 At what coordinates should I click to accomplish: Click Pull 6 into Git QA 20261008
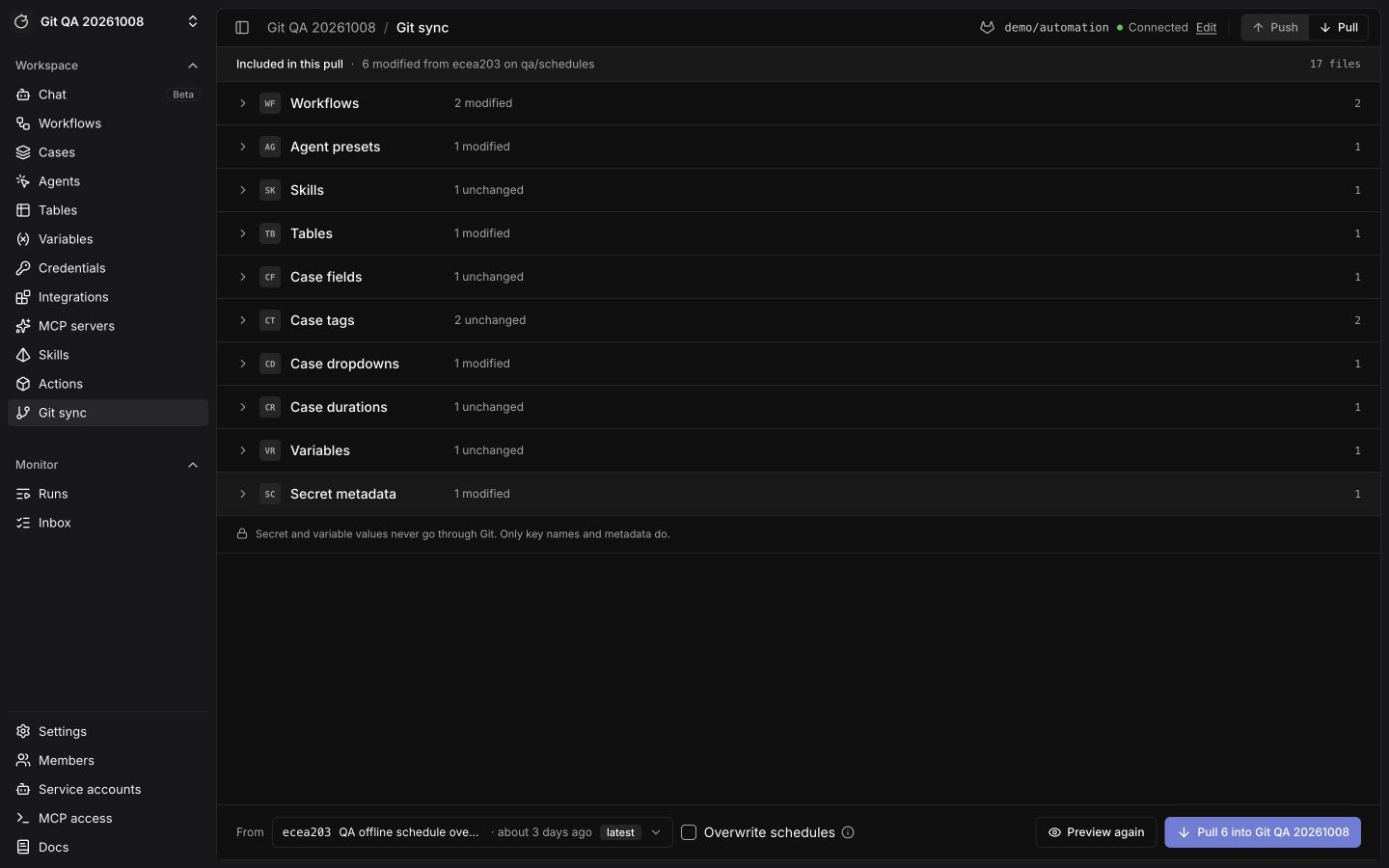point(1263,832)
